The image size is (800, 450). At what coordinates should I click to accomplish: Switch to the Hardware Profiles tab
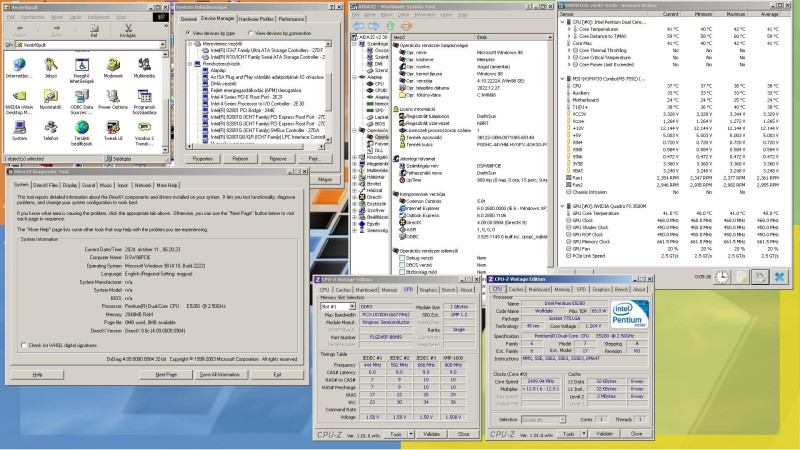256,19
